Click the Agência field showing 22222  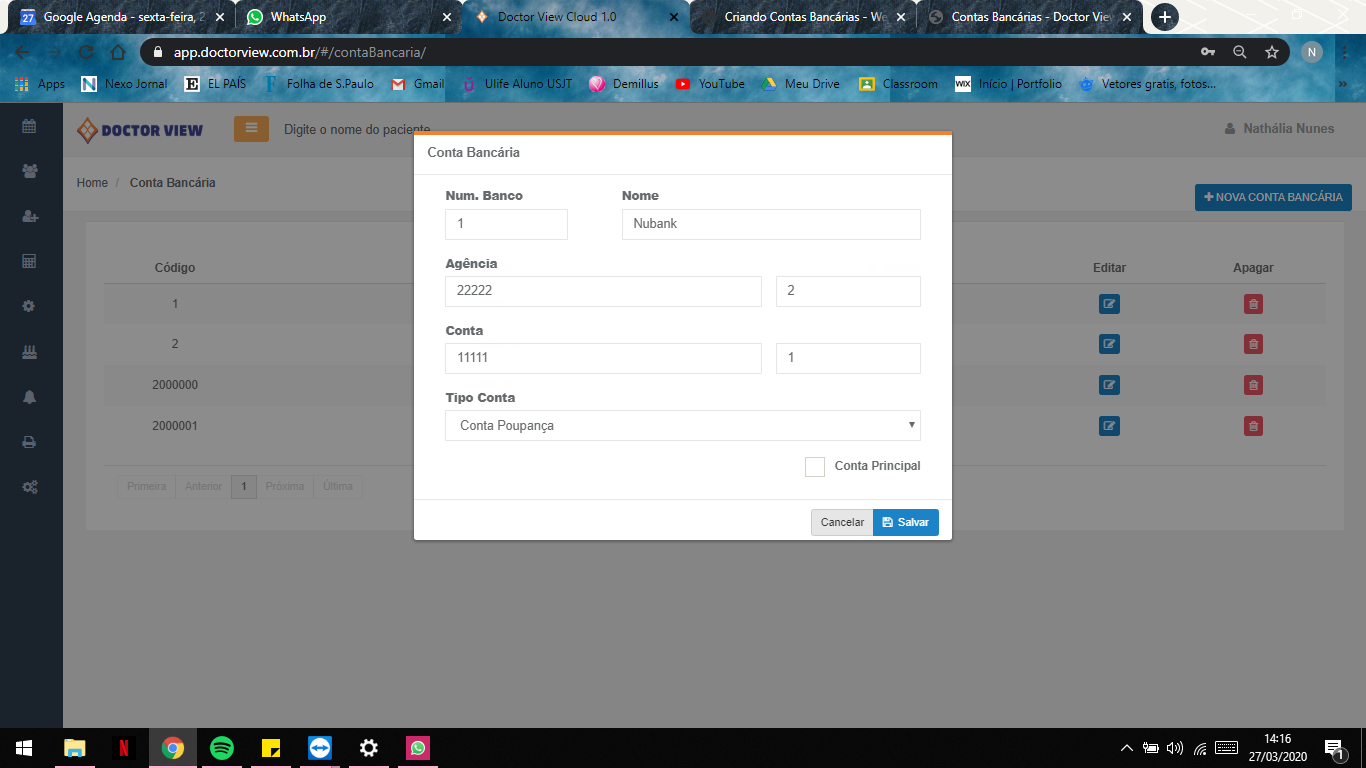[x=603, y=291]
